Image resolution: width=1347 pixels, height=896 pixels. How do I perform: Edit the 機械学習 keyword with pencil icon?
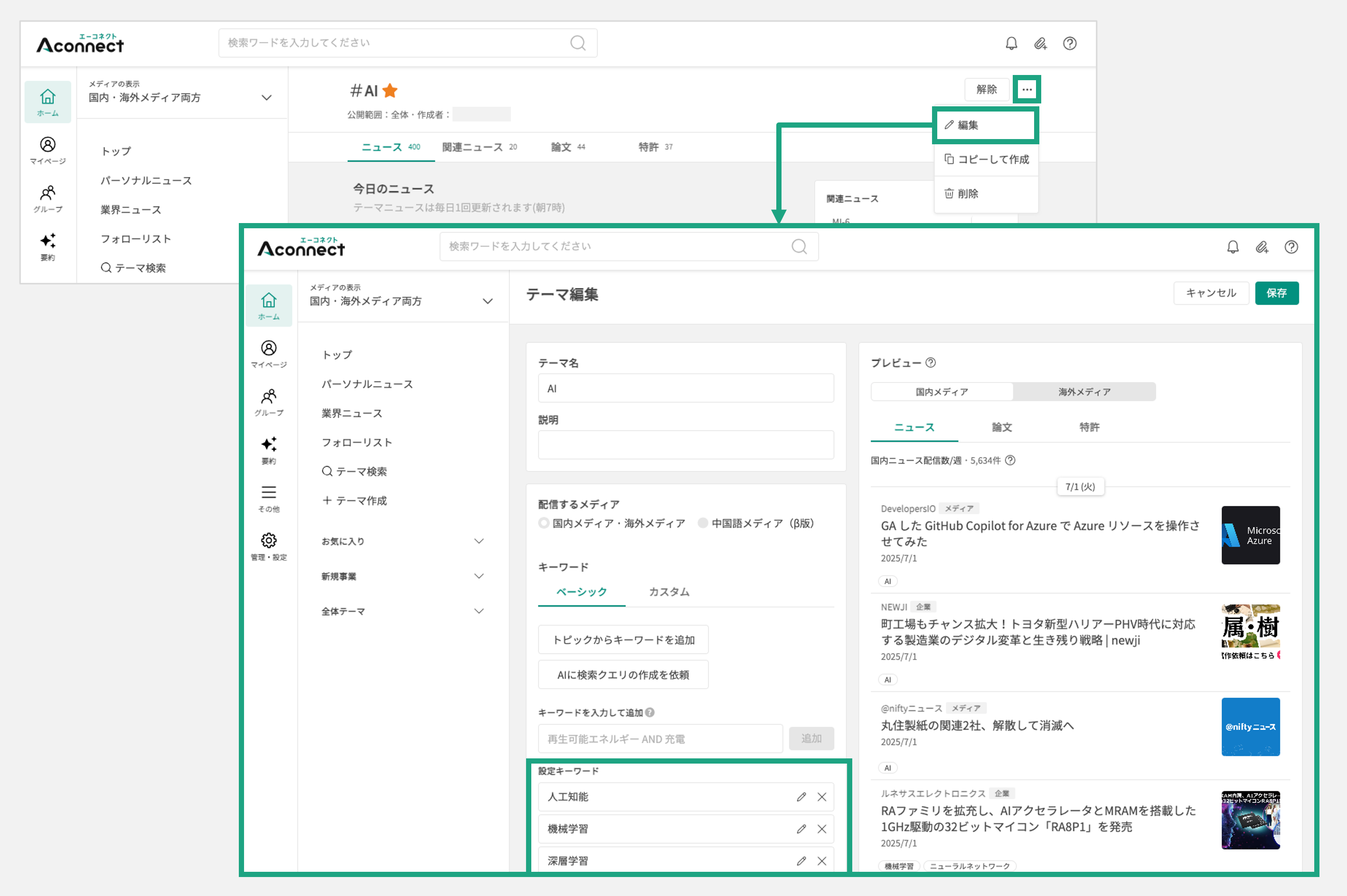[x=801, y=829]
